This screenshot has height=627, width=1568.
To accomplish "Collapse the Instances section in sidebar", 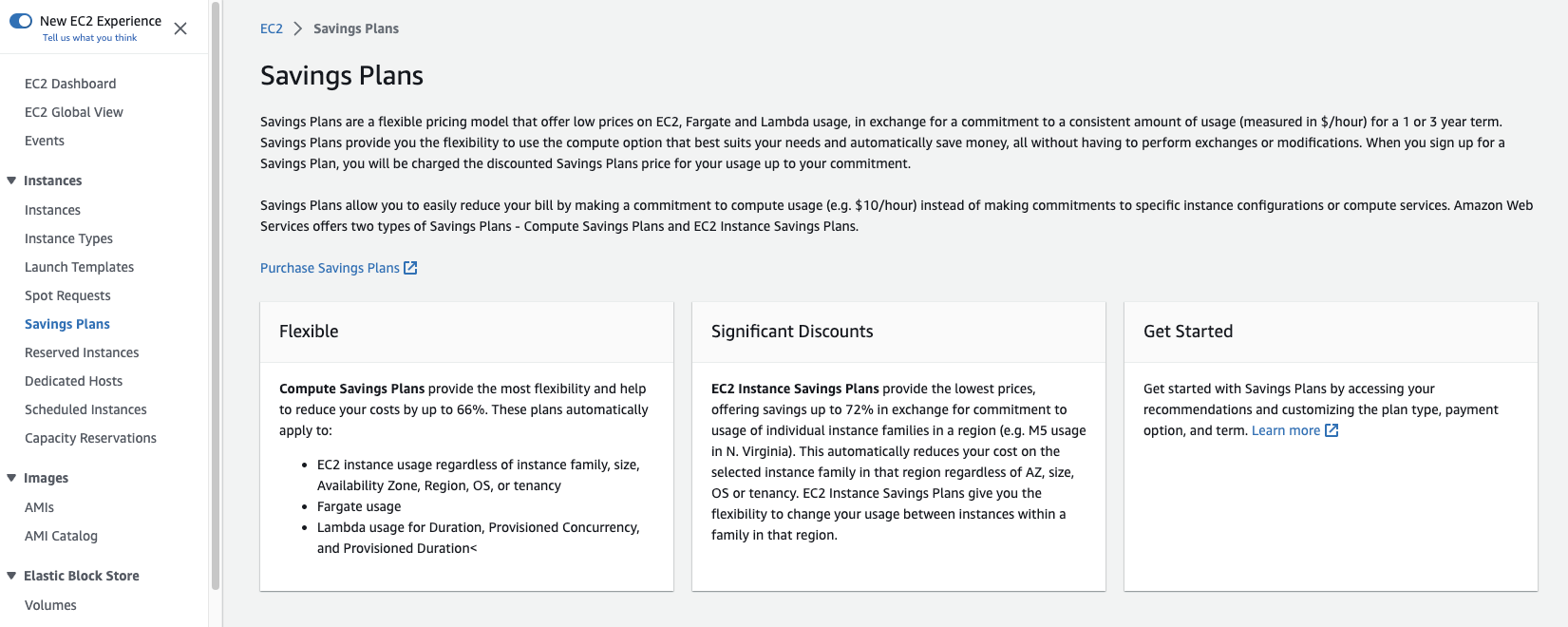I will 11,180.
